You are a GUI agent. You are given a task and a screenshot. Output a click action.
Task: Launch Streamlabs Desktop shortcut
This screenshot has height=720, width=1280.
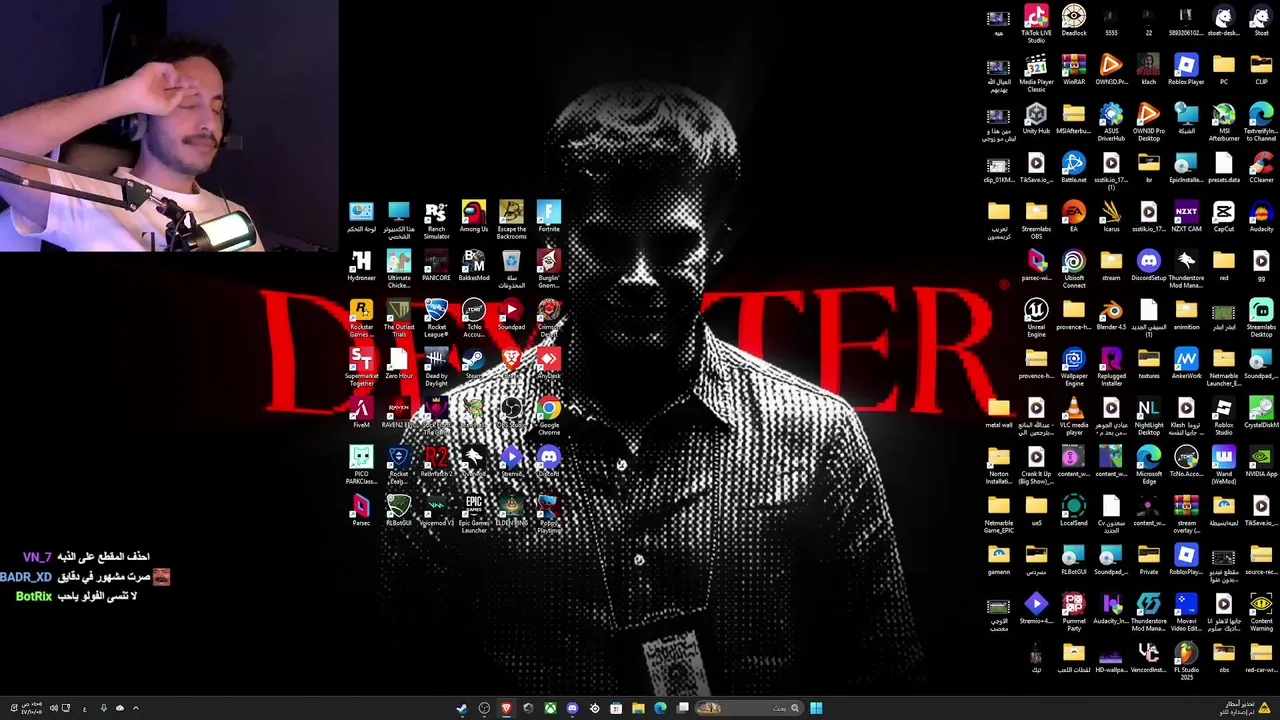click(1261, 318)
